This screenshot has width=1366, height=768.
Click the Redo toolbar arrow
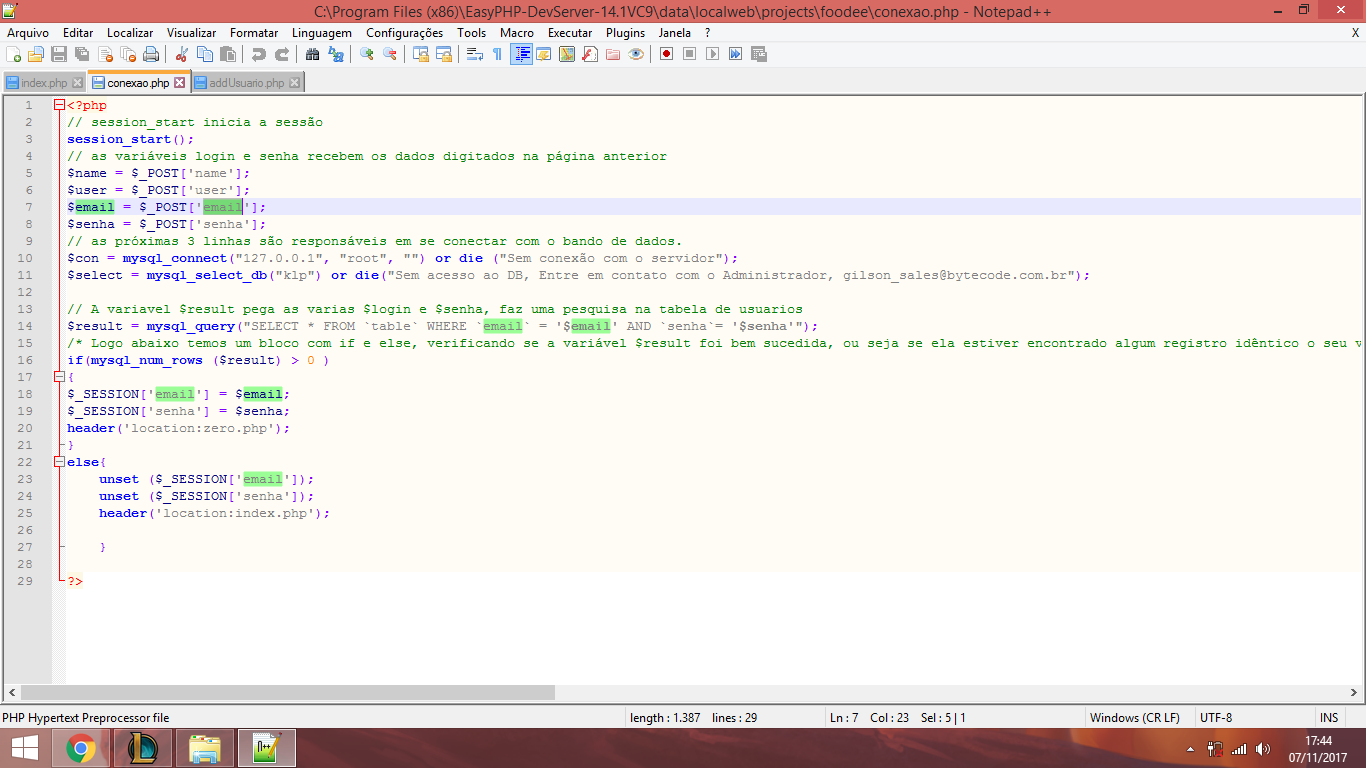tap(282, 54)
